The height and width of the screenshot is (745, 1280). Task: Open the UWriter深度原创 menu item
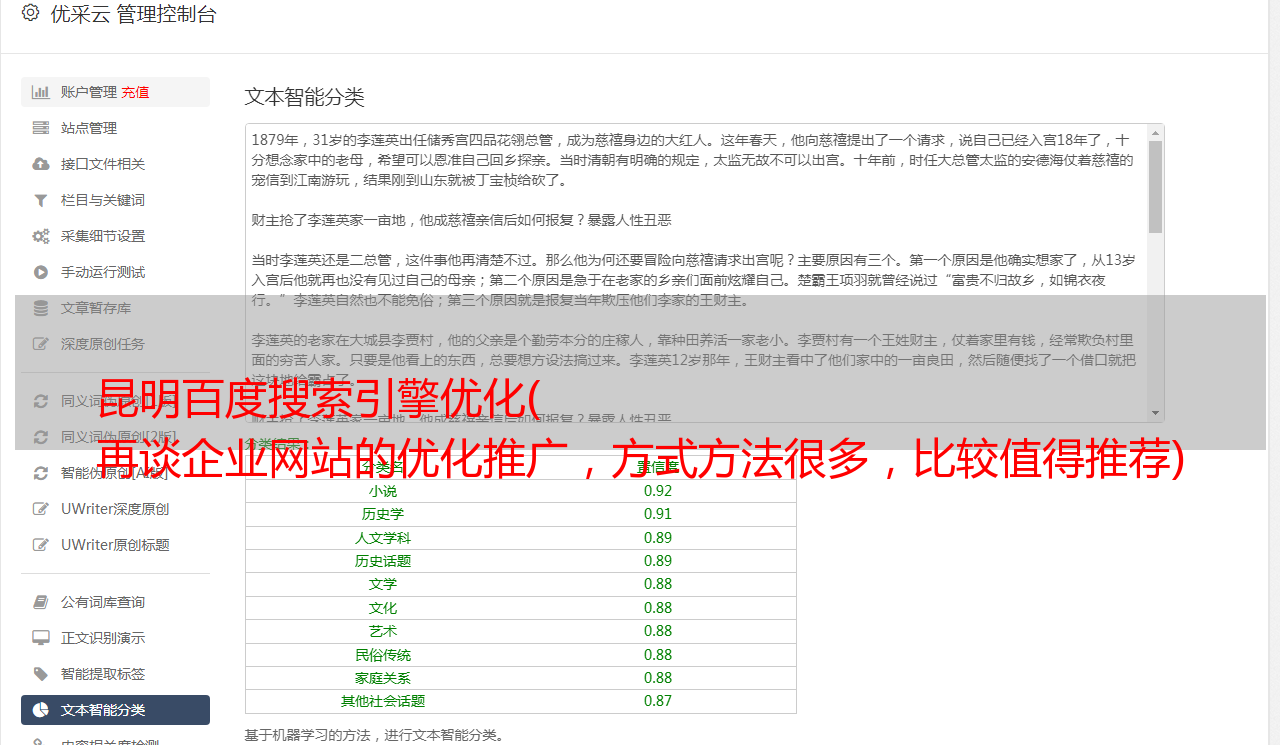115,509
